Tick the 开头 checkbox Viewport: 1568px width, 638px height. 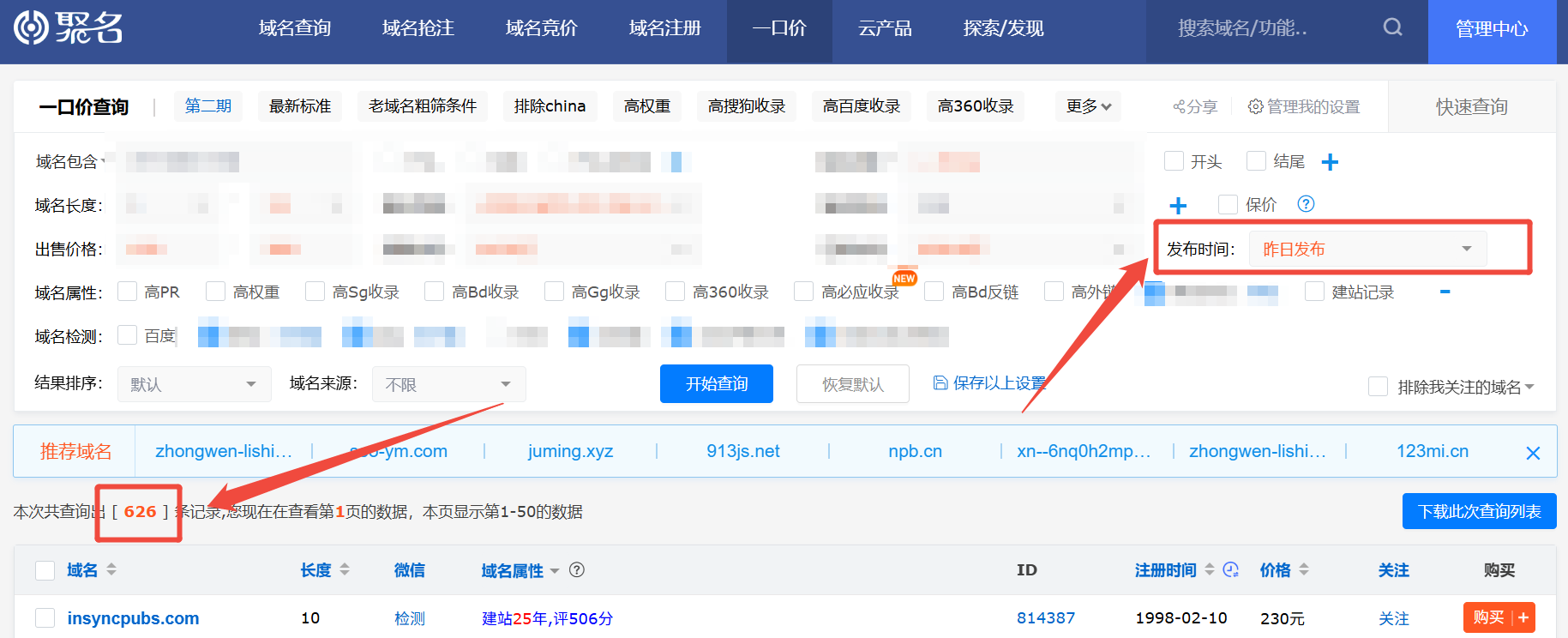coord(1174,160)
